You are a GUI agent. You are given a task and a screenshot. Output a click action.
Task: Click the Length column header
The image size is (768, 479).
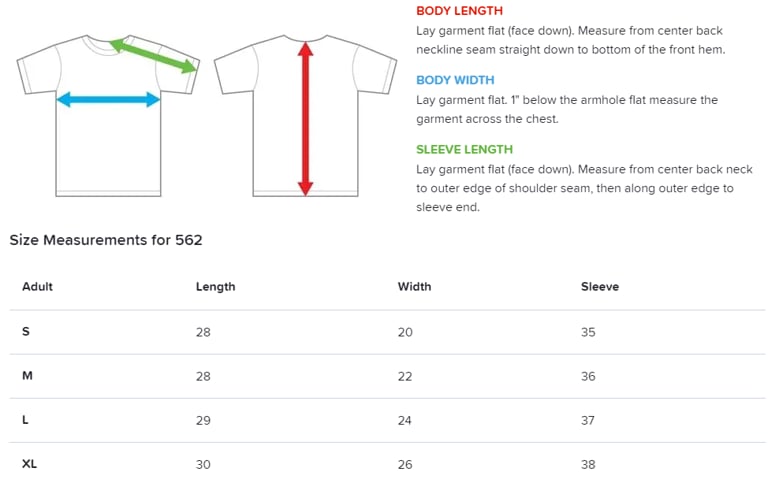pos(215,287)
